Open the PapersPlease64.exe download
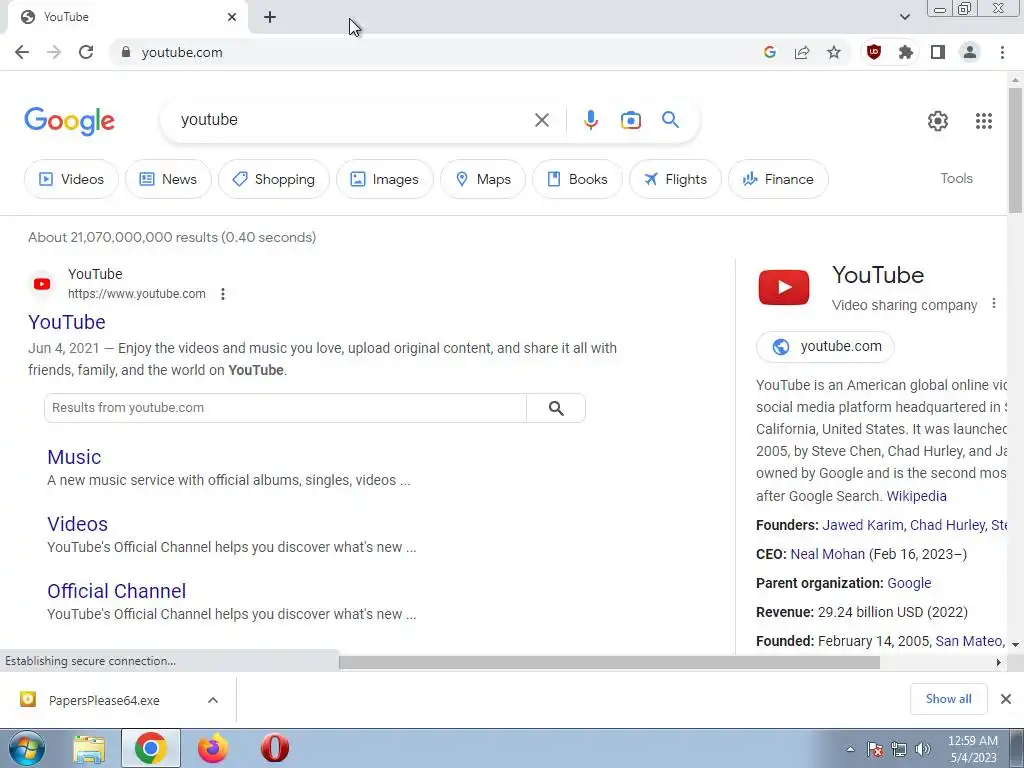Screen dimensions: 1024x768 pos(104,700)
